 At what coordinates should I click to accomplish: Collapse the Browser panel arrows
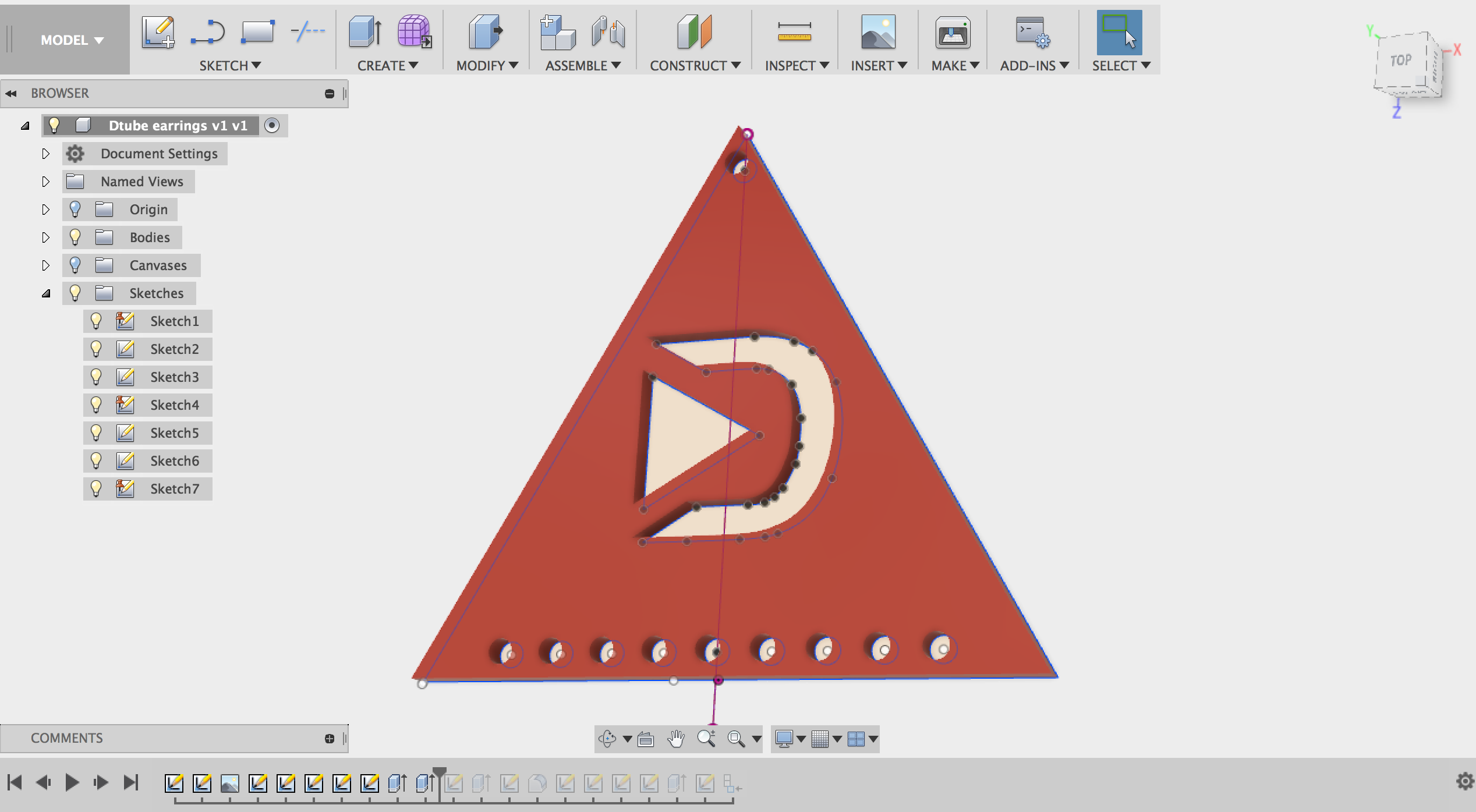11,93
